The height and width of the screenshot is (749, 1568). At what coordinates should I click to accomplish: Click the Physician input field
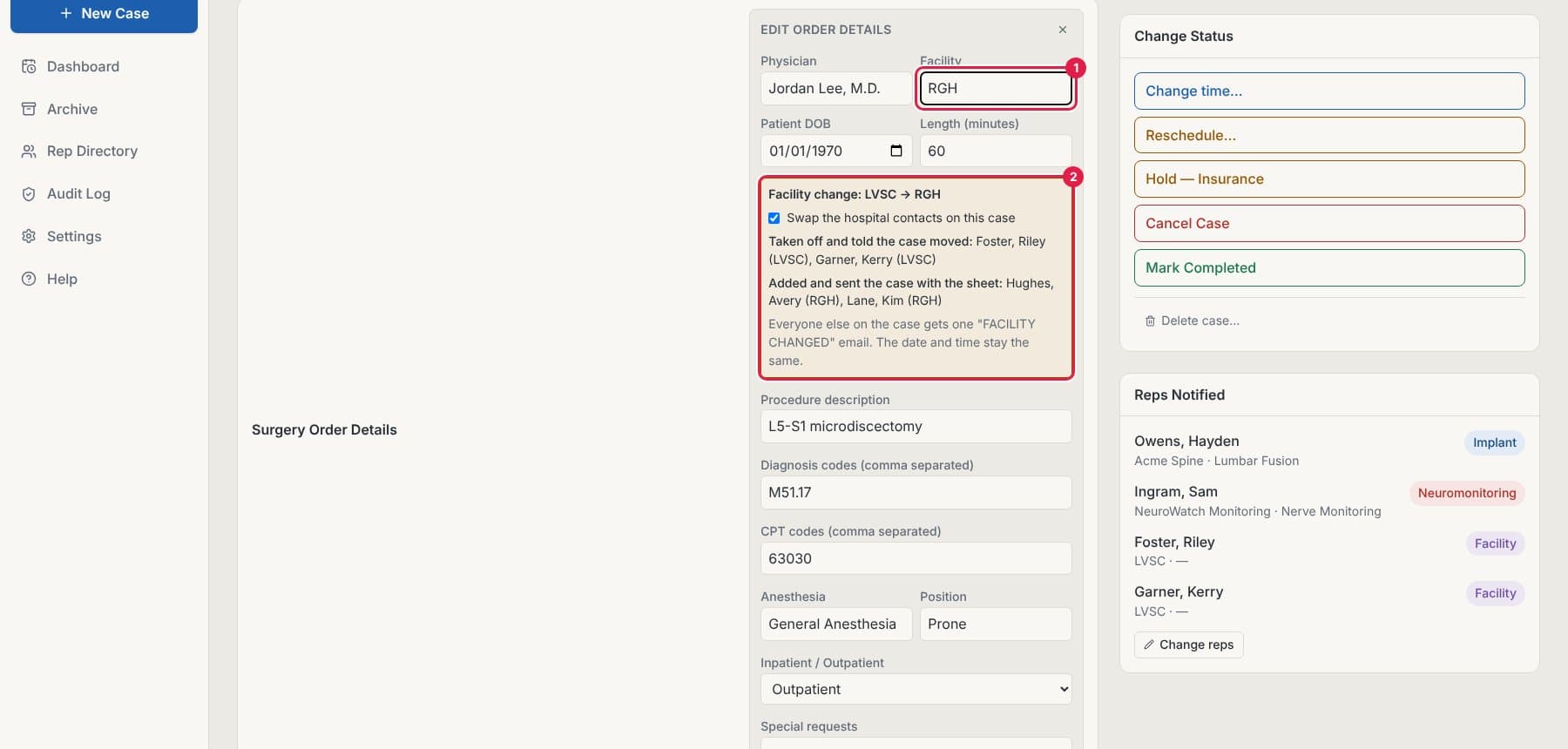tap(836, 88)
